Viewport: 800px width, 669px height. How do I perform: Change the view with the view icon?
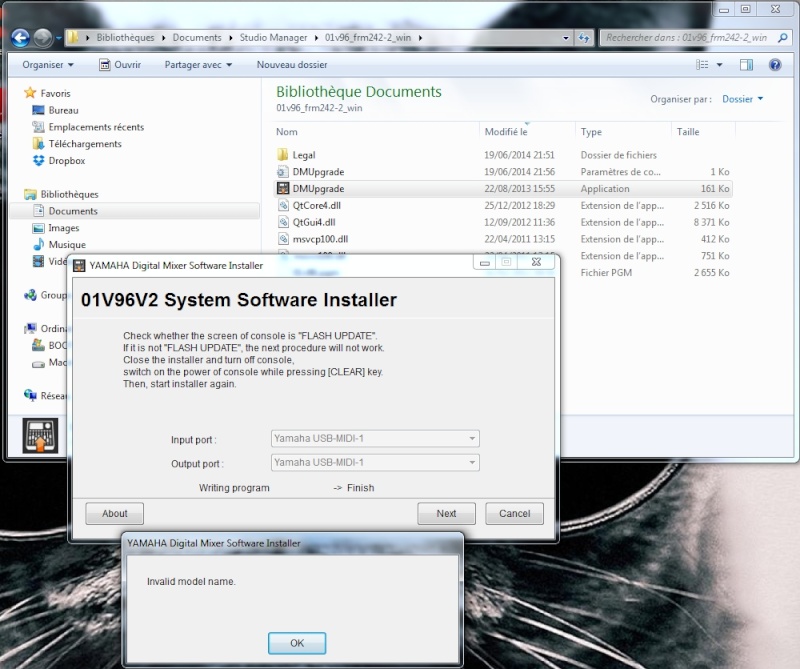click(702, 65)
